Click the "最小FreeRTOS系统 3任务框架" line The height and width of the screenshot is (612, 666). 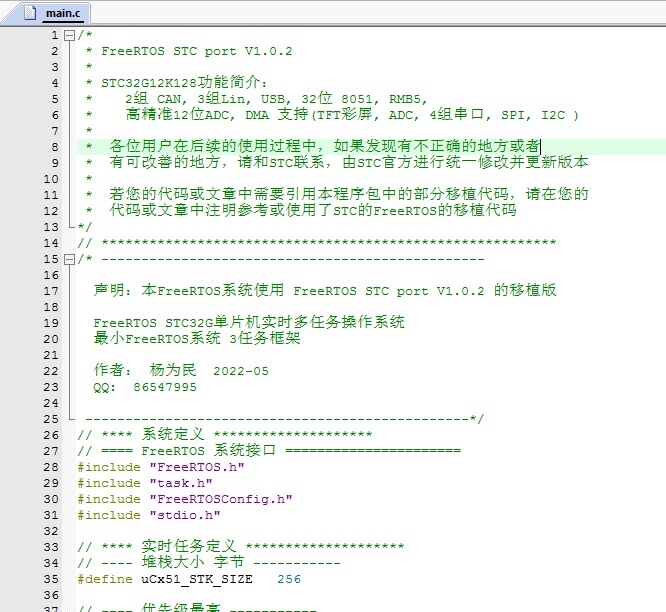coord(197,338)
